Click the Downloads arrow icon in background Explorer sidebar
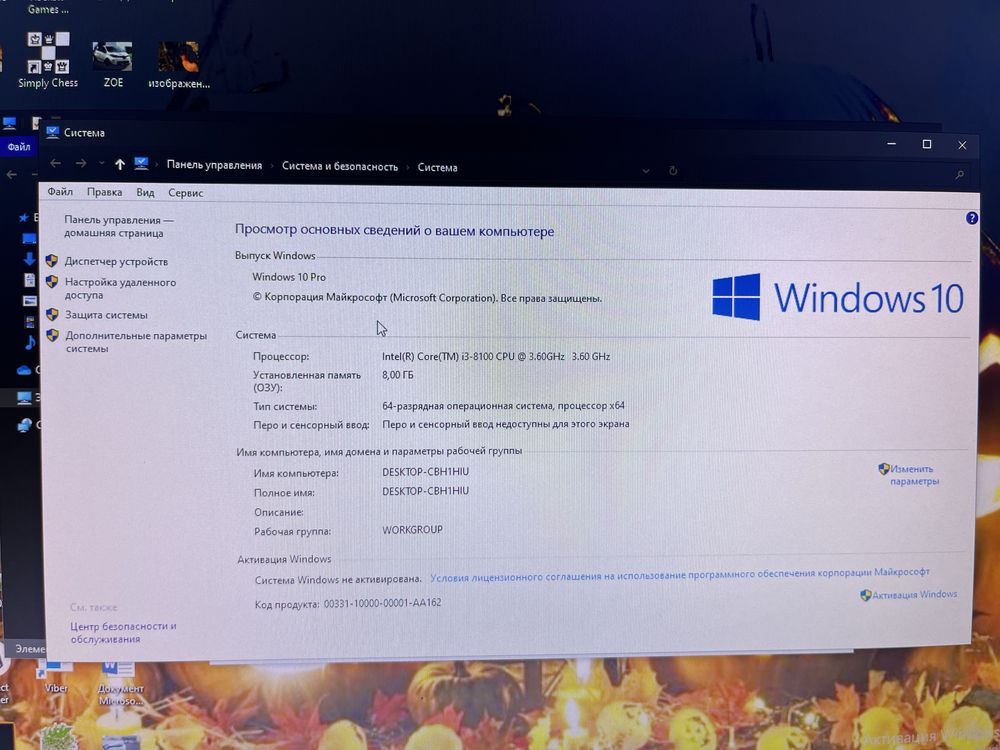Image resolution: width=1000 pixels, height=750 pixels. 29,258
